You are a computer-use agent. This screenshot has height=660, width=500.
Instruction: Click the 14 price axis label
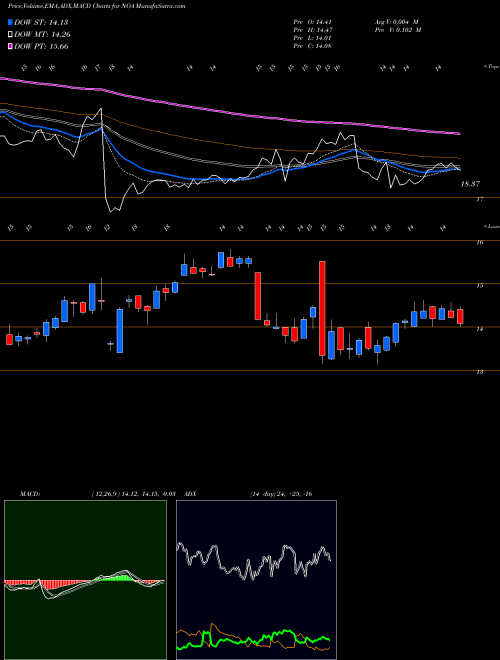pyautogui.click(x=480, y=329)
